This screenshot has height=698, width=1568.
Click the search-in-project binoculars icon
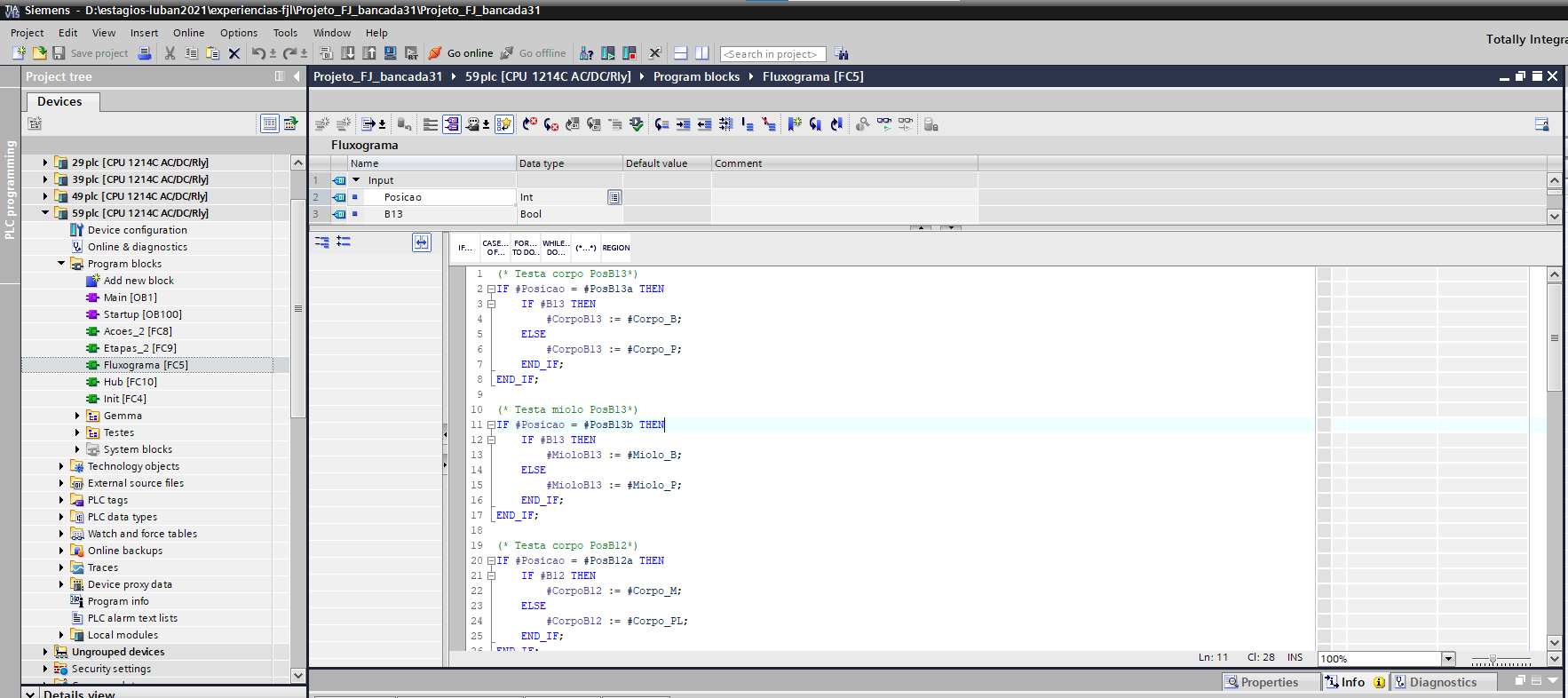[842, 53]
